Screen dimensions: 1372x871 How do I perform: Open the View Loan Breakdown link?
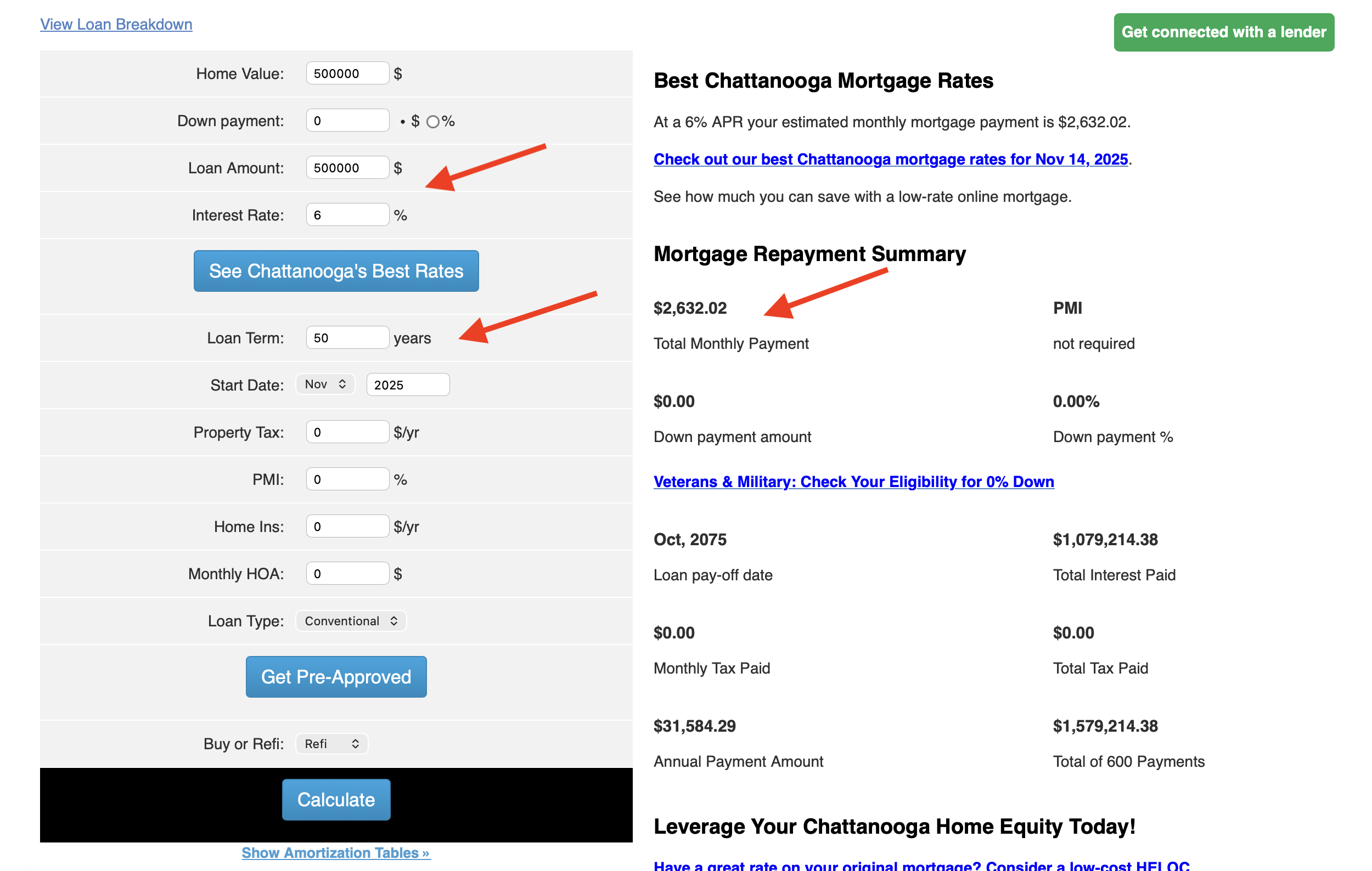coord(116,25)
